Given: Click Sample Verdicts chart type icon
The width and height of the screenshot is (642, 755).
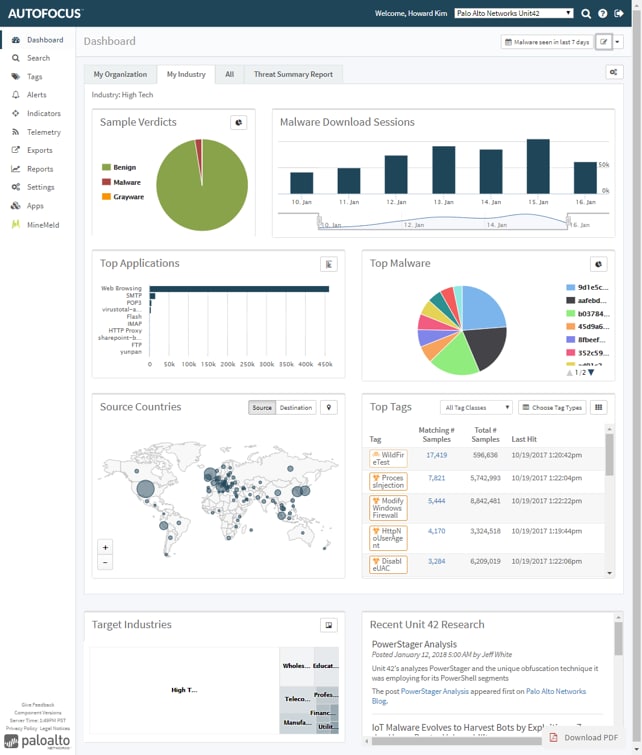Looking at the screenshot, I should point(238,123).
